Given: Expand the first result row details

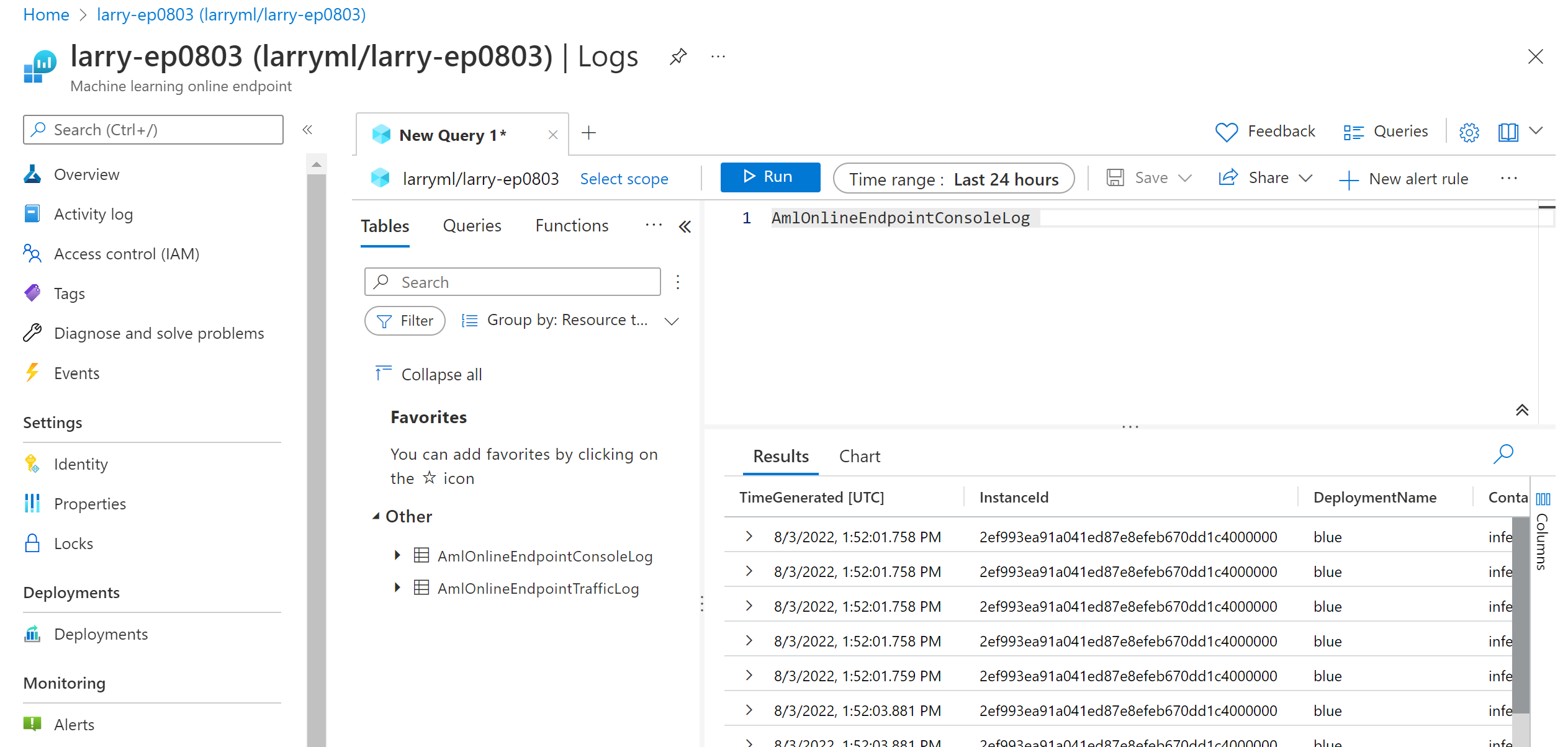Looking at the screenshot, I should [x=749, y=536].
